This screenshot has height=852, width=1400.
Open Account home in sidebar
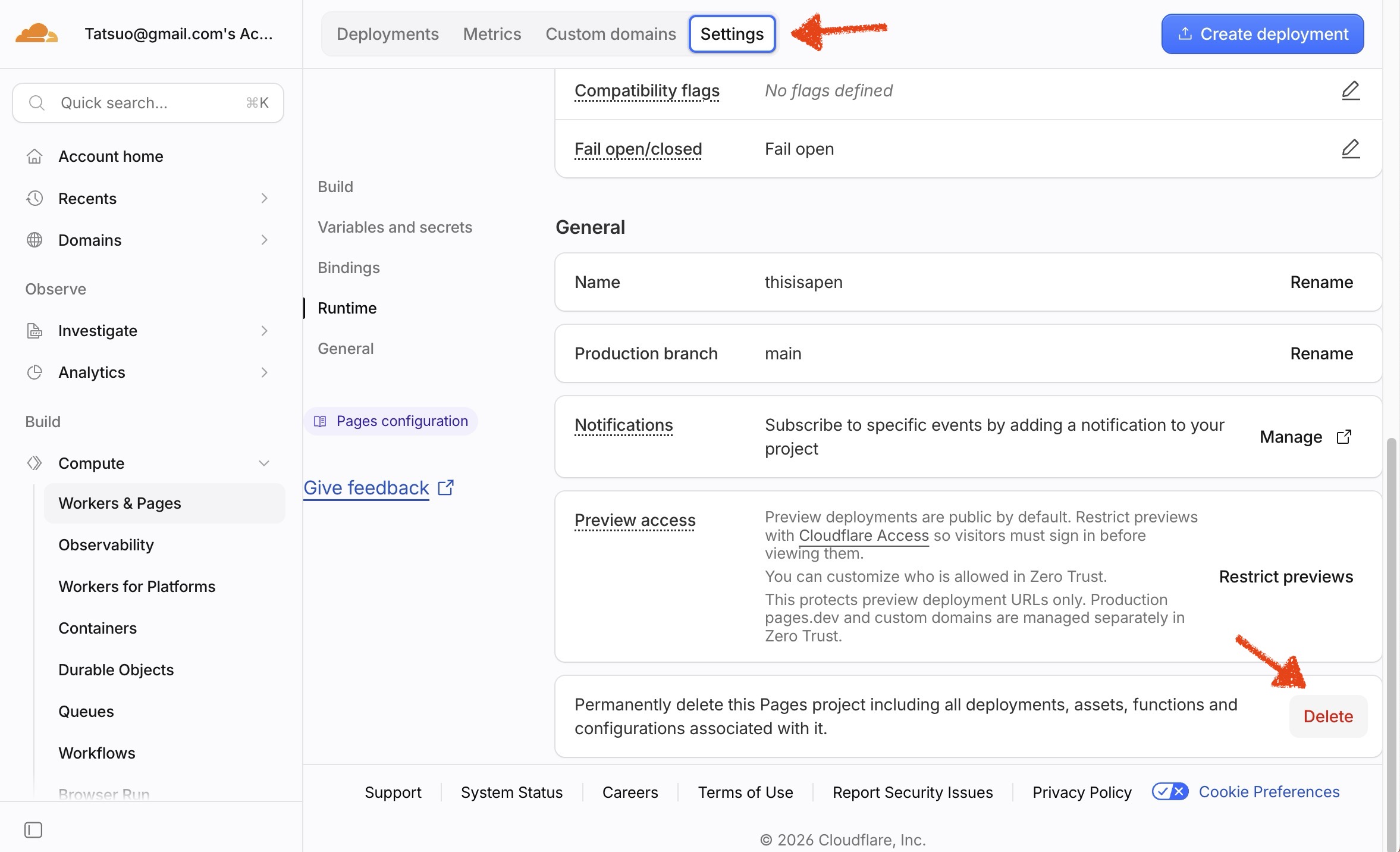click(x=111, y=156)
